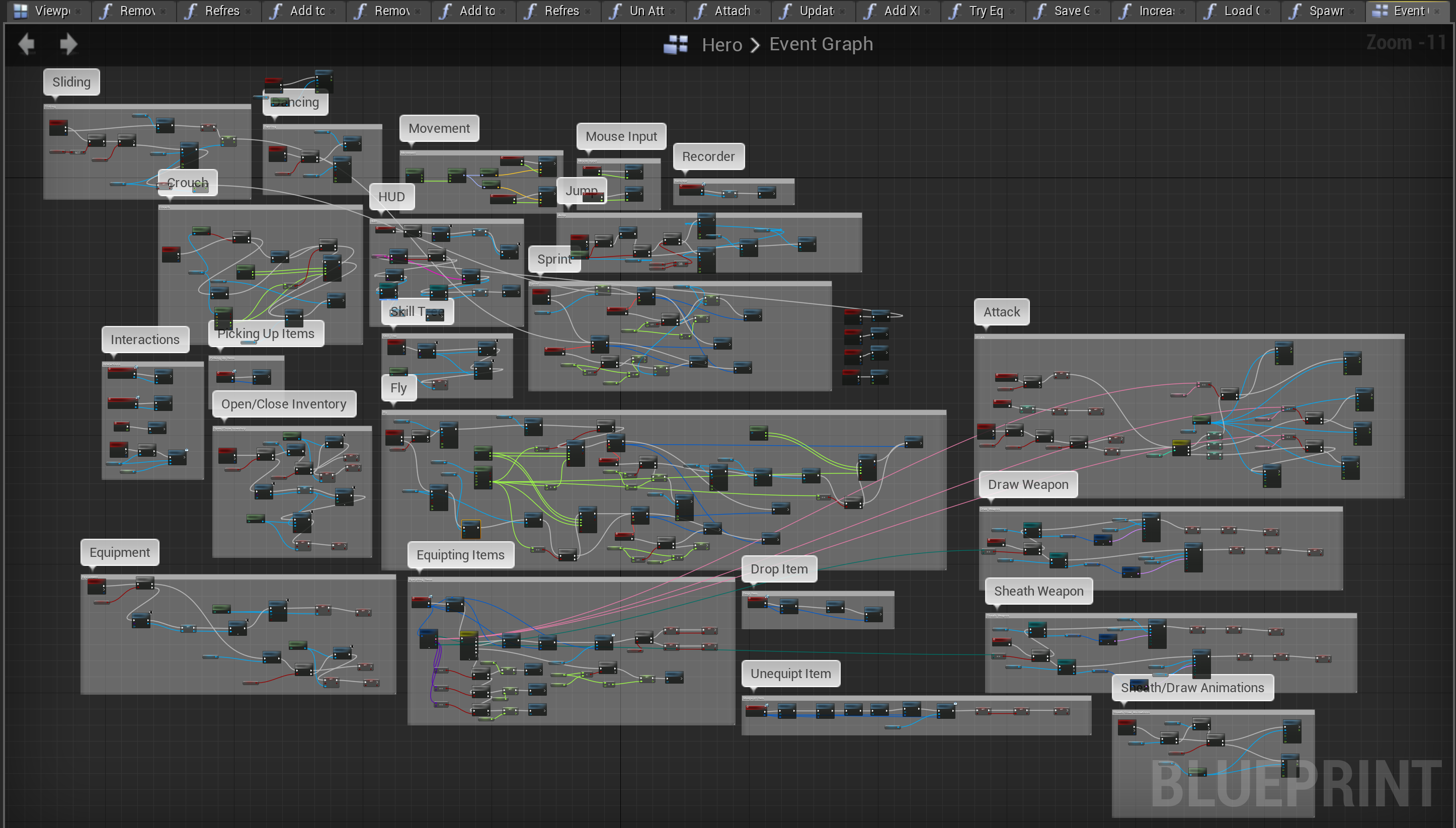Viewport: 1456px width, 828px height.
Task: Click the Hero breadcrumb link
Action: [721, 45]
